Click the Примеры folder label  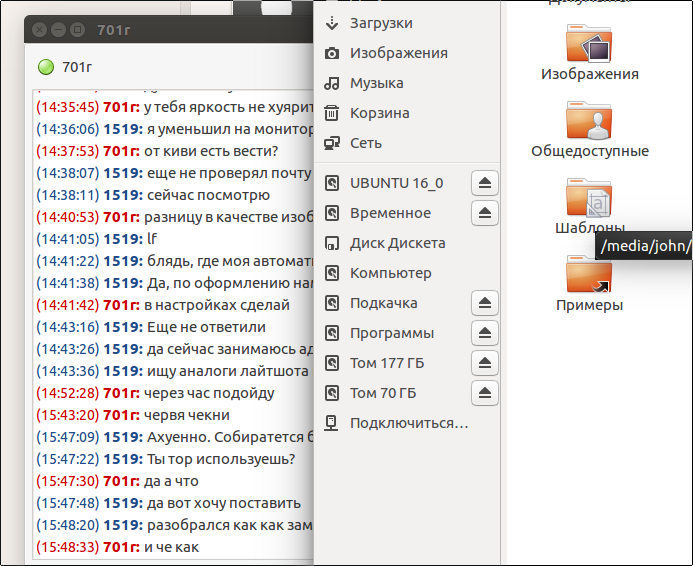(590, 305)
